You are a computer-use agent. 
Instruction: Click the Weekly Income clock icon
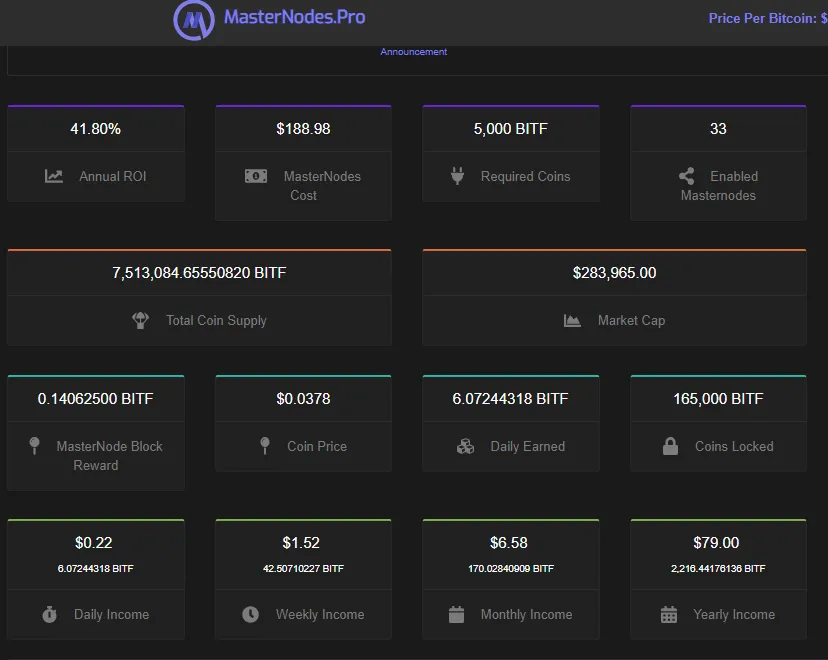point(250,614)
